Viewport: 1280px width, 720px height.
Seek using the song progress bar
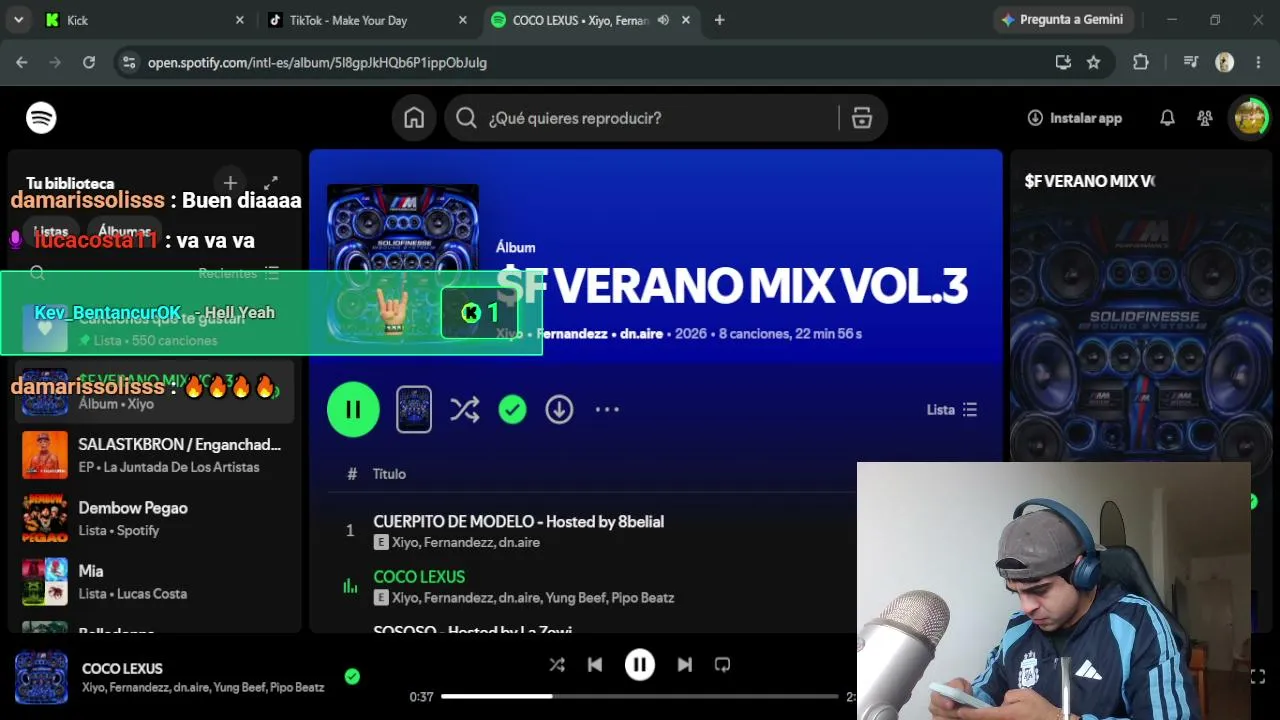coord(640,696)
